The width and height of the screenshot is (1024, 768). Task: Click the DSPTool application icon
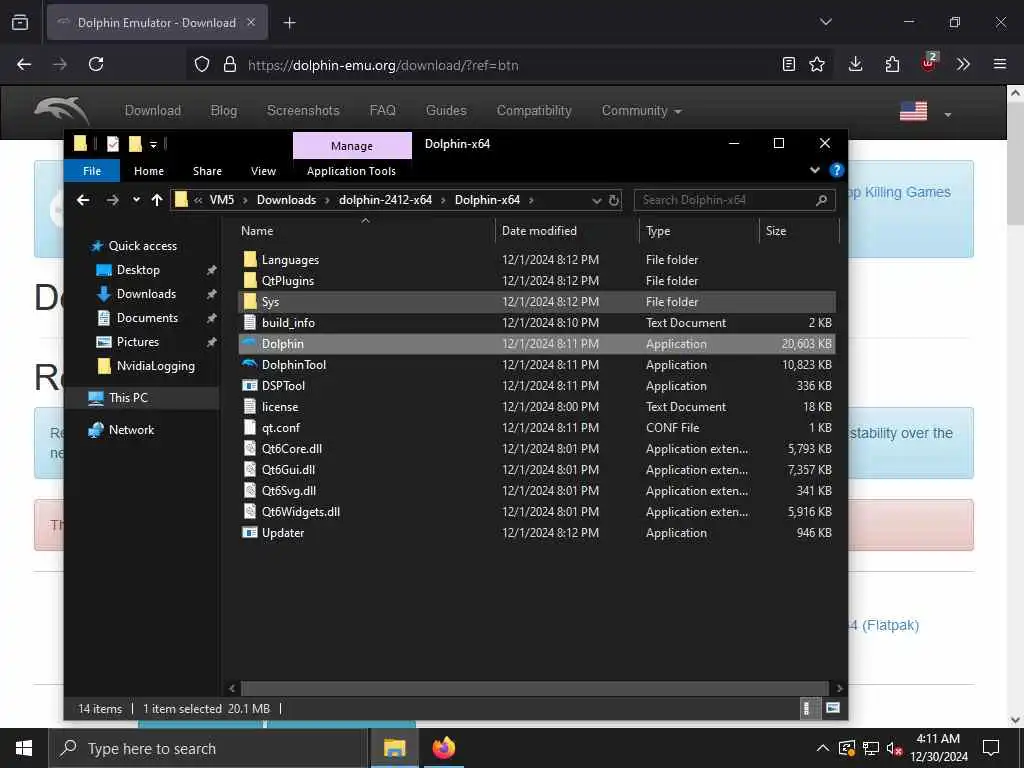[249, 385]
